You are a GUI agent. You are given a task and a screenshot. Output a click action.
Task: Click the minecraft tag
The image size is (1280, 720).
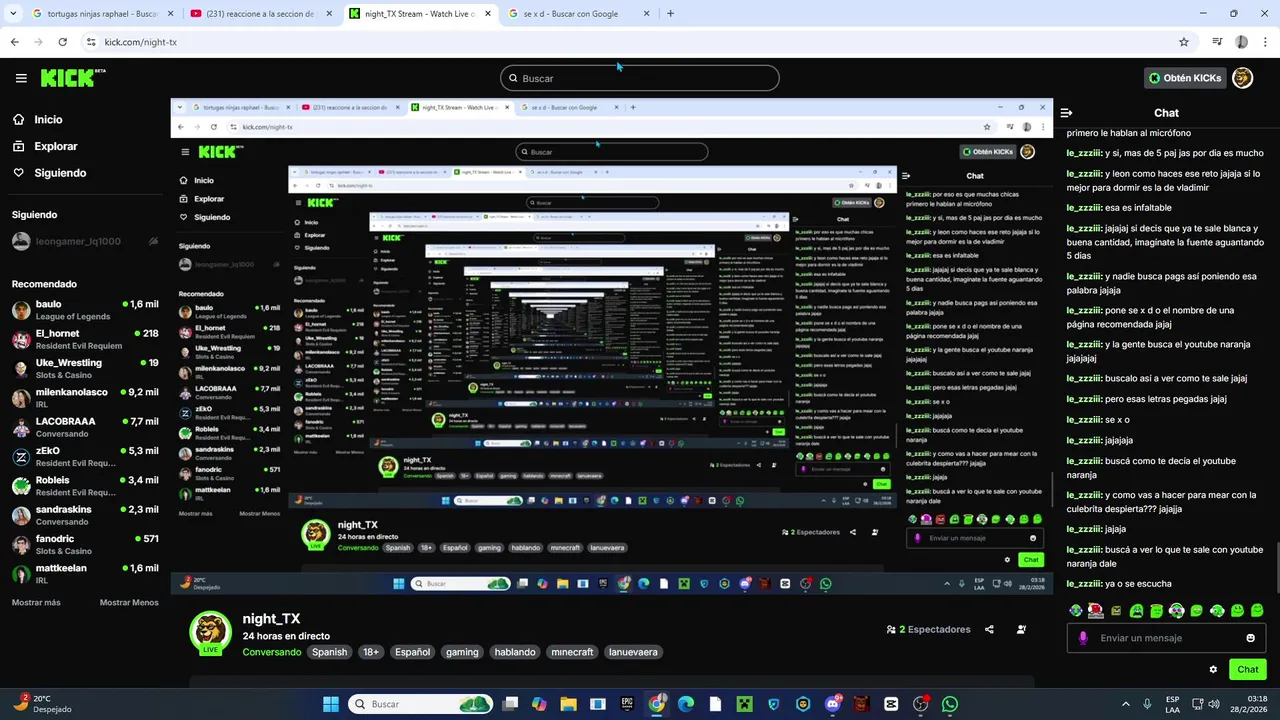tap(573, 652)
